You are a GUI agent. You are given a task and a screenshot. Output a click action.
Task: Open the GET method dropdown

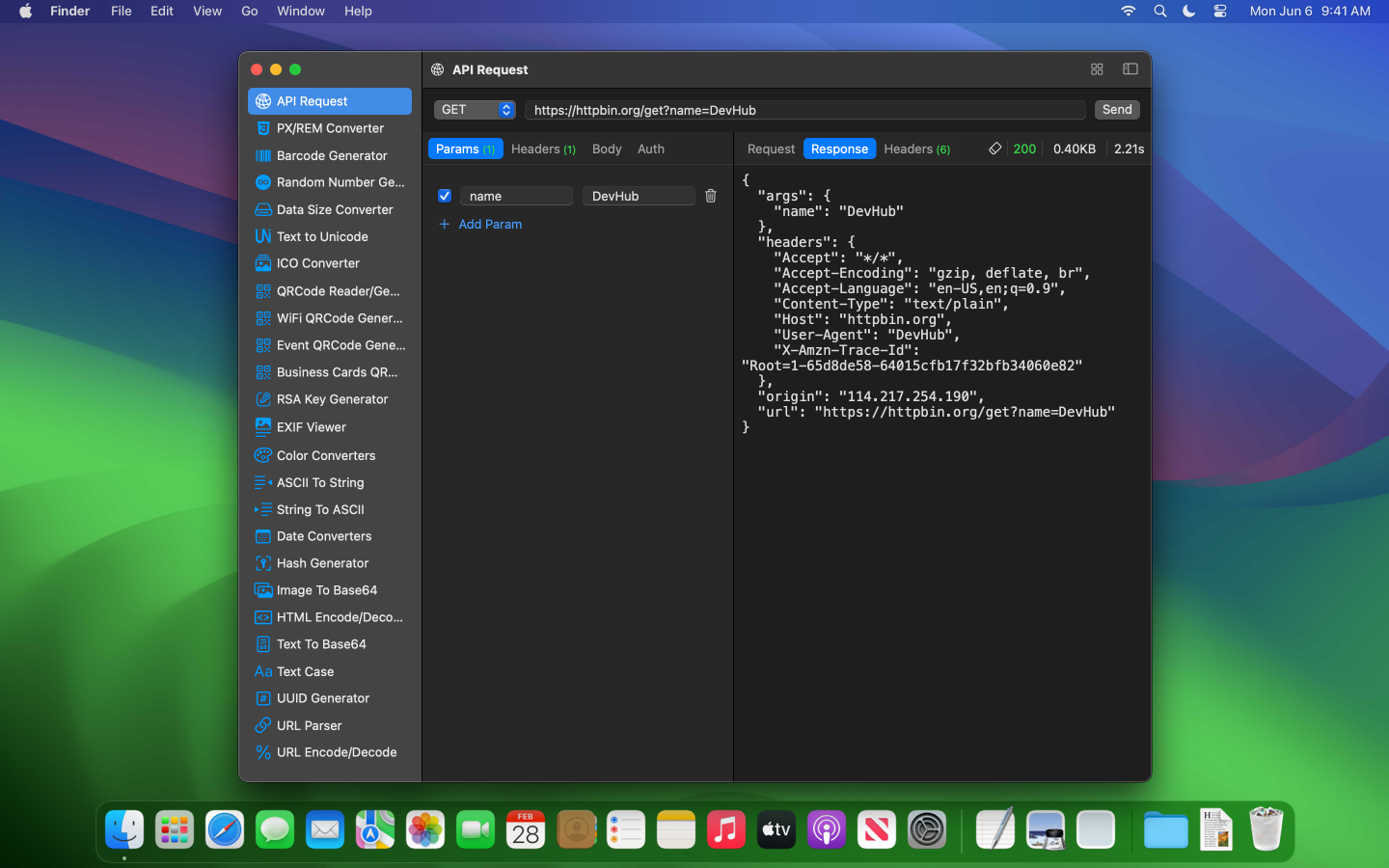(475, 110)
